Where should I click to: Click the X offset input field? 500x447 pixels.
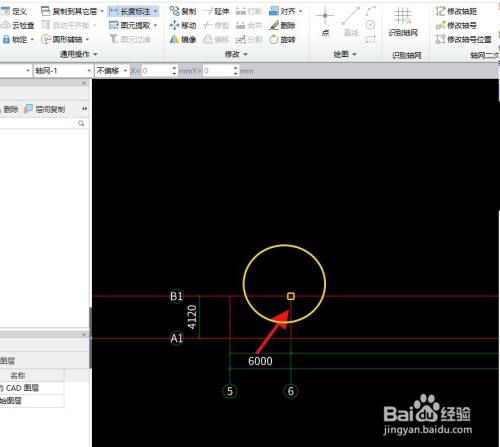pyautogui.click(x=157, y=71)
